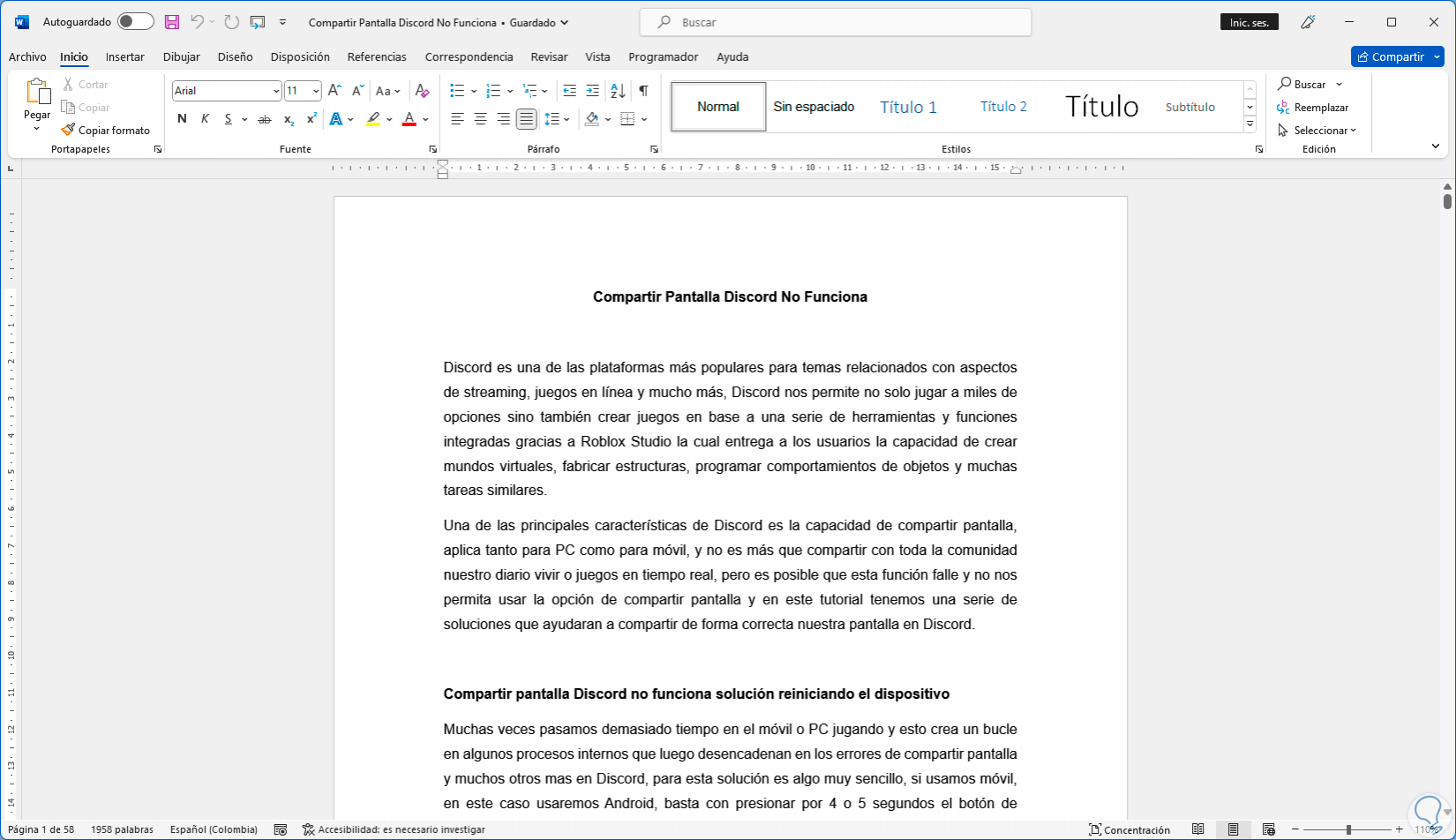
Task: Open the Accesibilidad checker from status bar
Action: (394, 829)
